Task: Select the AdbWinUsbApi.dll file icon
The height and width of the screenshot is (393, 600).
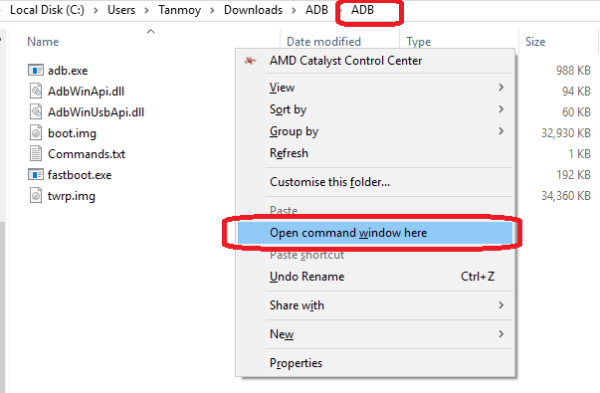Action: (36, 112)
